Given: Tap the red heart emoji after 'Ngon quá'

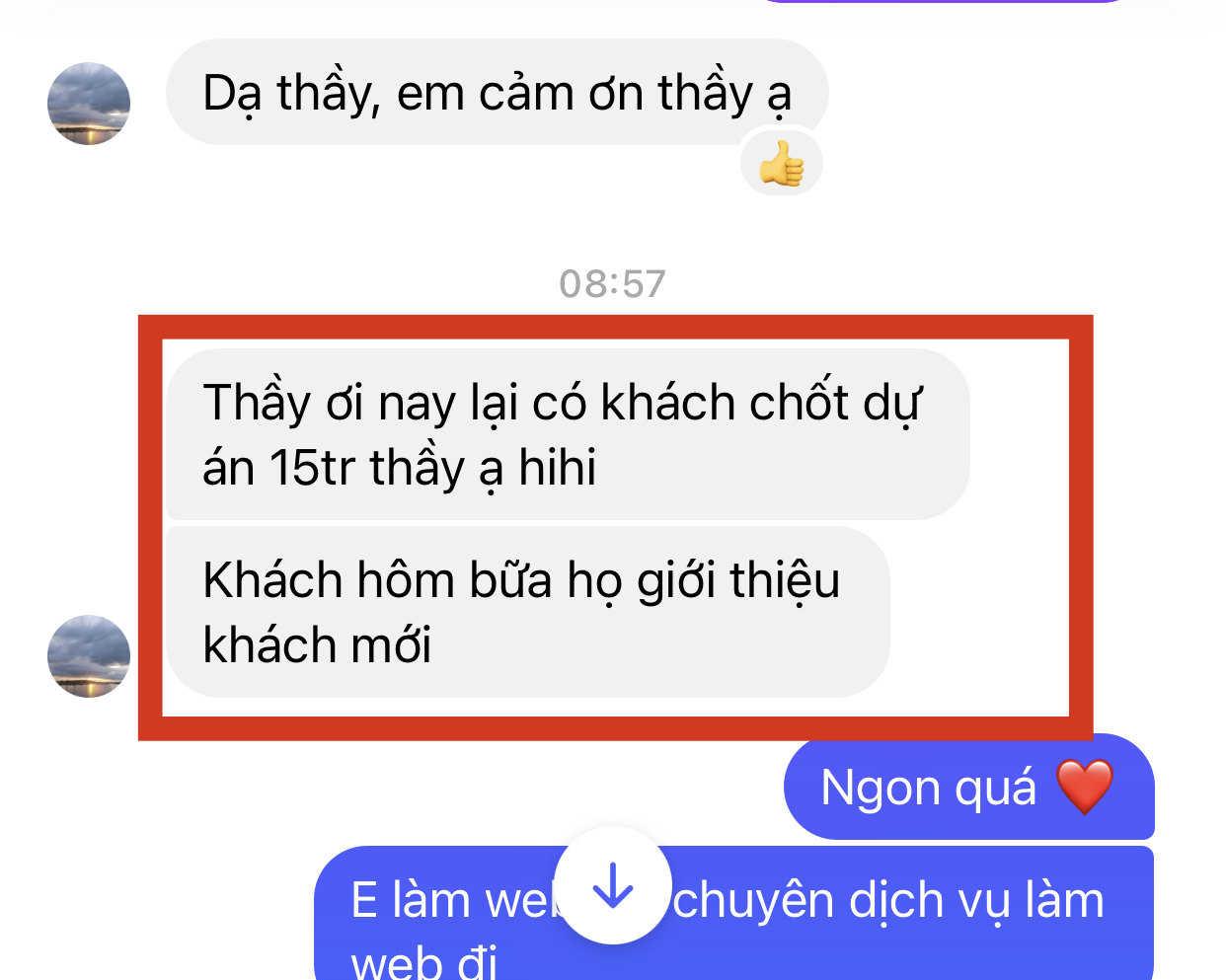Looking at the screenshot, I should point(1084,787).
